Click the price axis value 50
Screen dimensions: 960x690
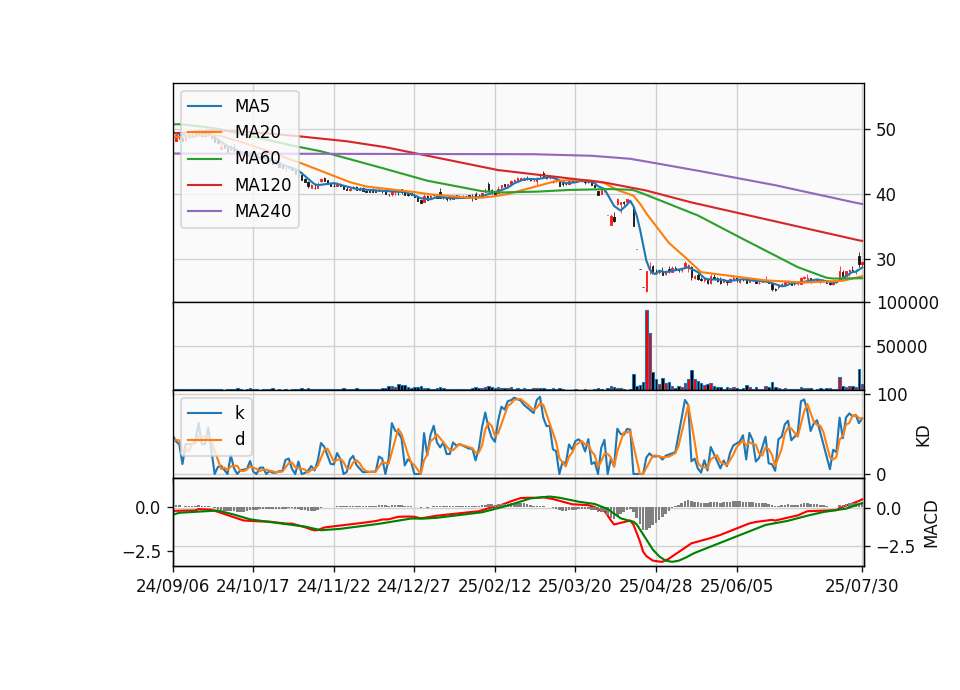click(885, 130)
